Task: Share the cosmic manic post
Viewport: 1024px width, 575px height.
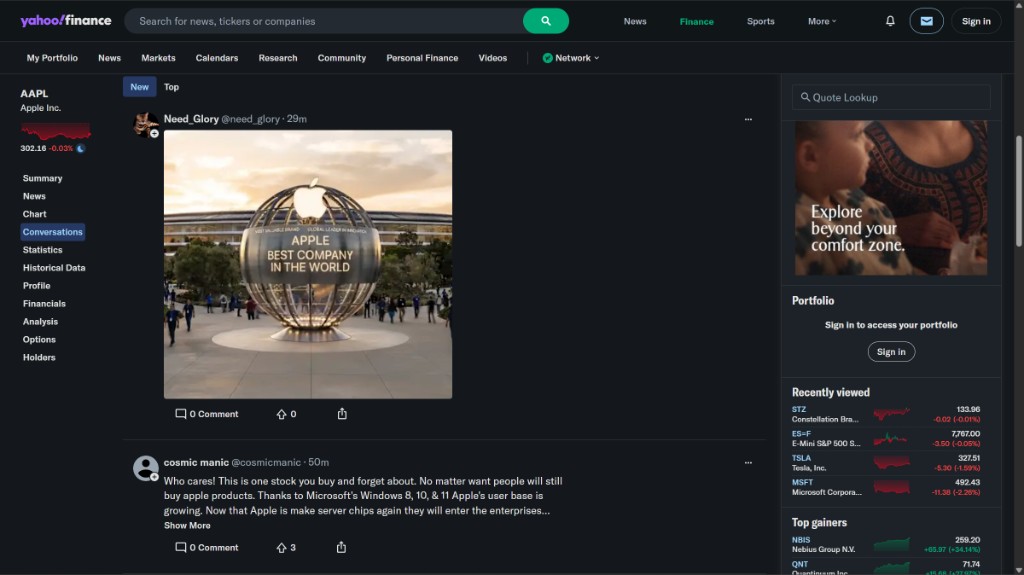Action: click(341, 548)
